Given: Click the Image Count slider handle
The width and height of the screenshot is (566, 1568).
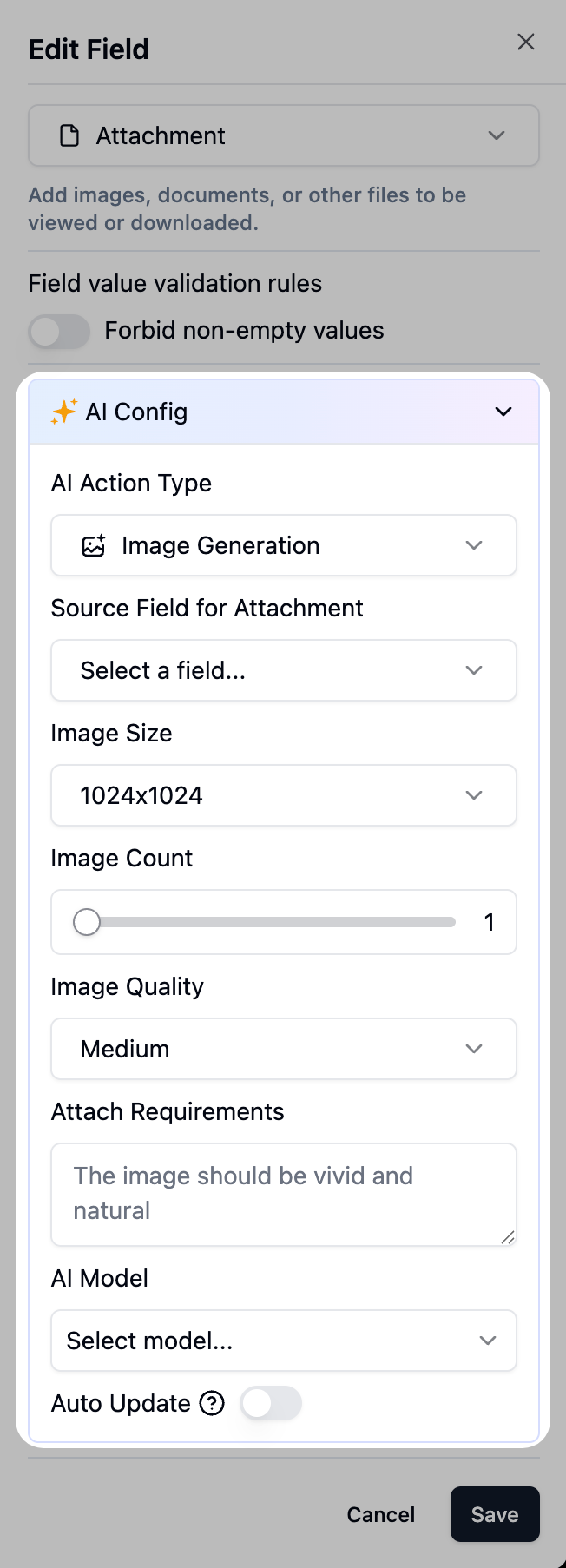Looking at the screenshot, I should click(x=87, y=922).
